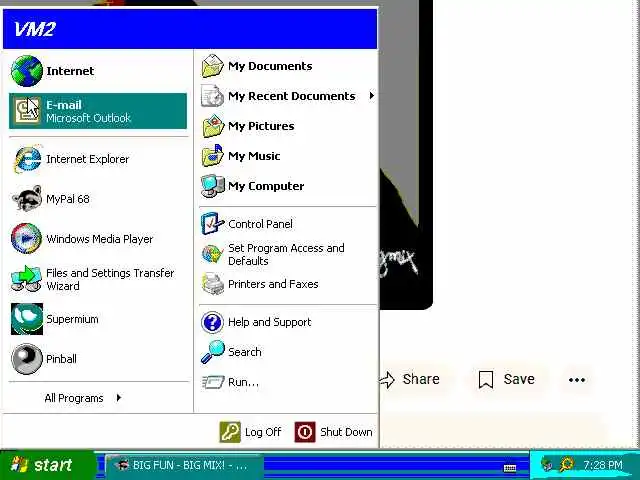Click the My Pictures label
The width and height of the screenshot is (640, 480).
pos(261,126)
